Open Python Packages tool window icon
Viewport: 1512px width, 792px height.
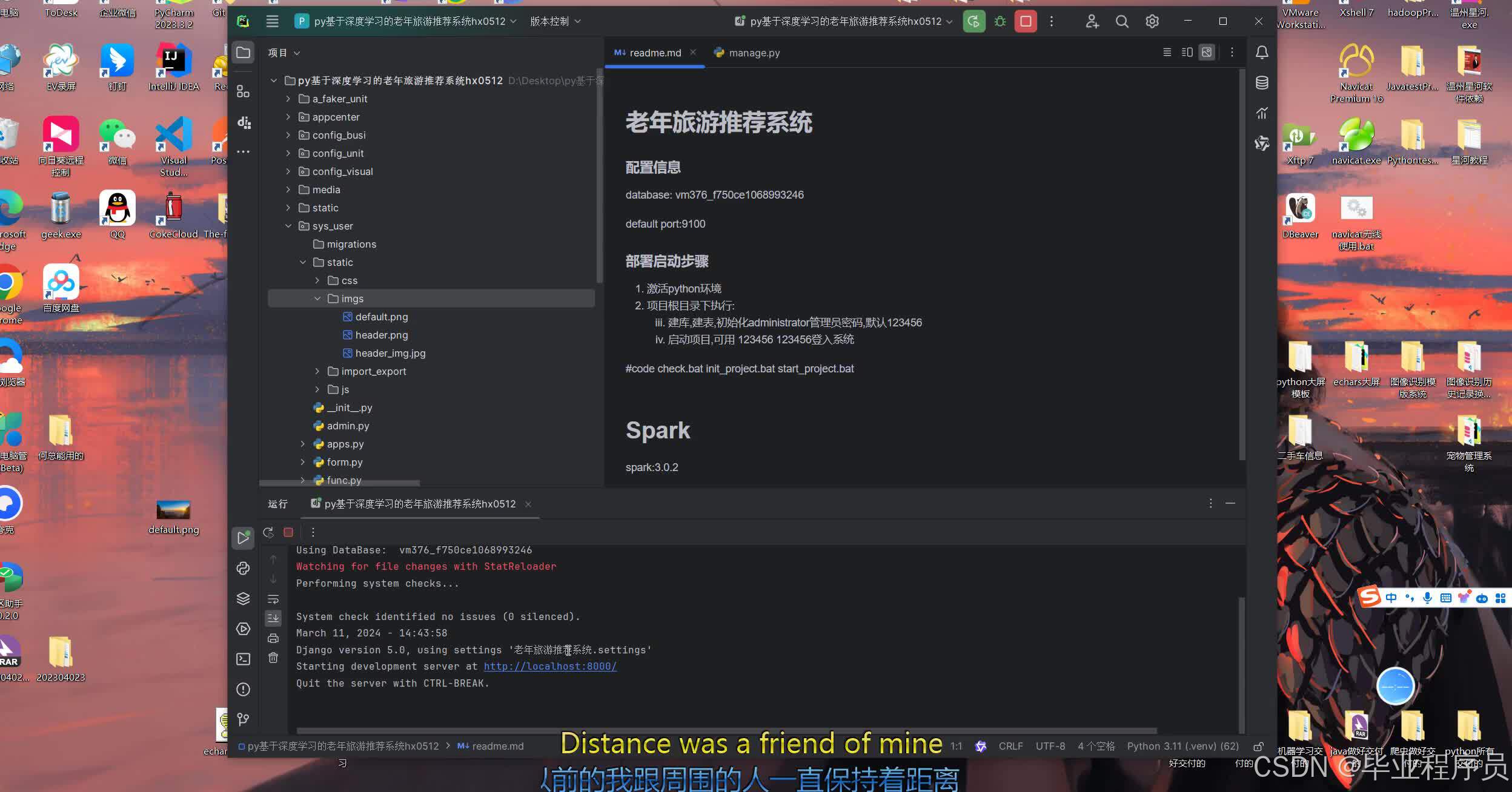coord(243,599)
